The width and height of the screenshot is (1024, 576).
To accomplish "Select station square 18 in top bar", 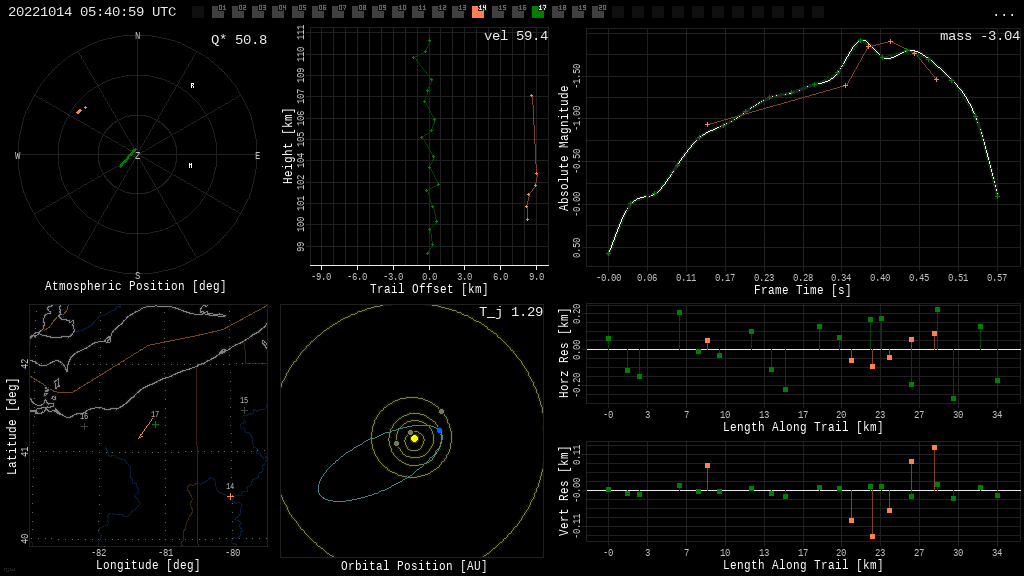I will click(558, 12).
